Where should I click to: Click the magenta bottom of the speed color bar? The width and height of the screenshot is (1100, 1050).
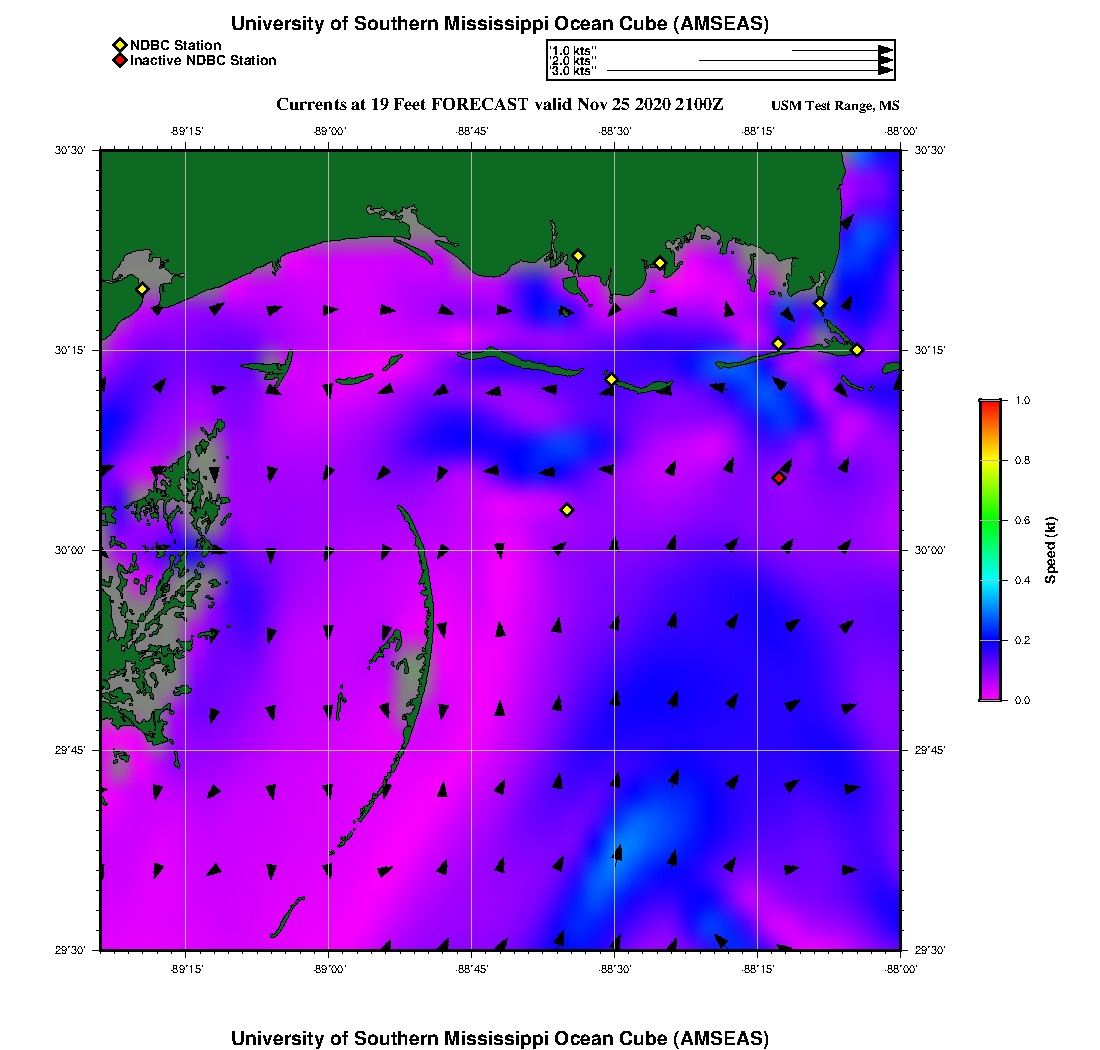(x=989, y=695)
